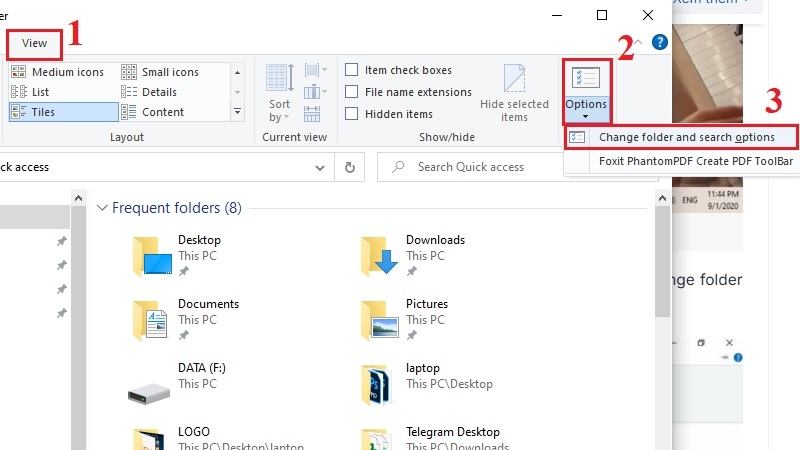Select Small icons layout
The width and height of the screenshot is (800, 450).
click(160, 72)
